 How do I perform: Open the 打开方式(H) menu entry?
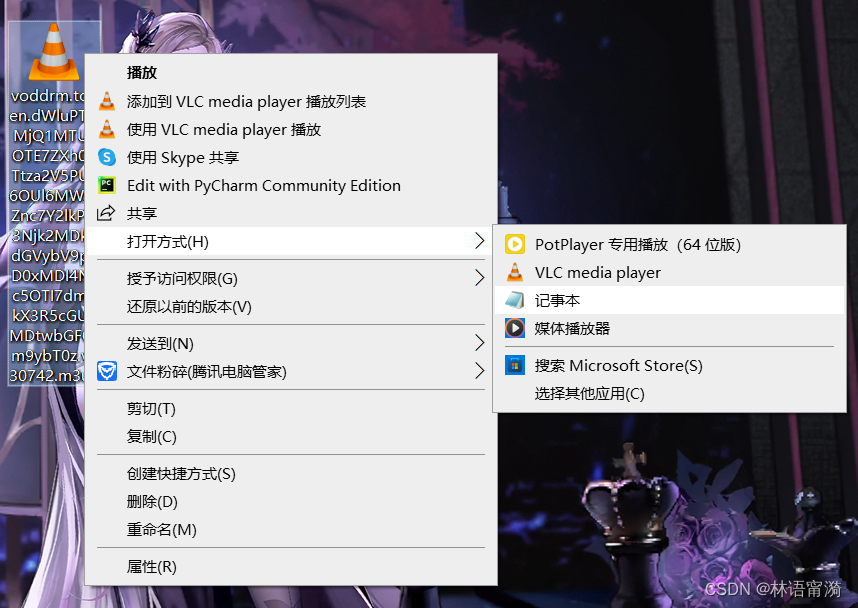(292, 241)
